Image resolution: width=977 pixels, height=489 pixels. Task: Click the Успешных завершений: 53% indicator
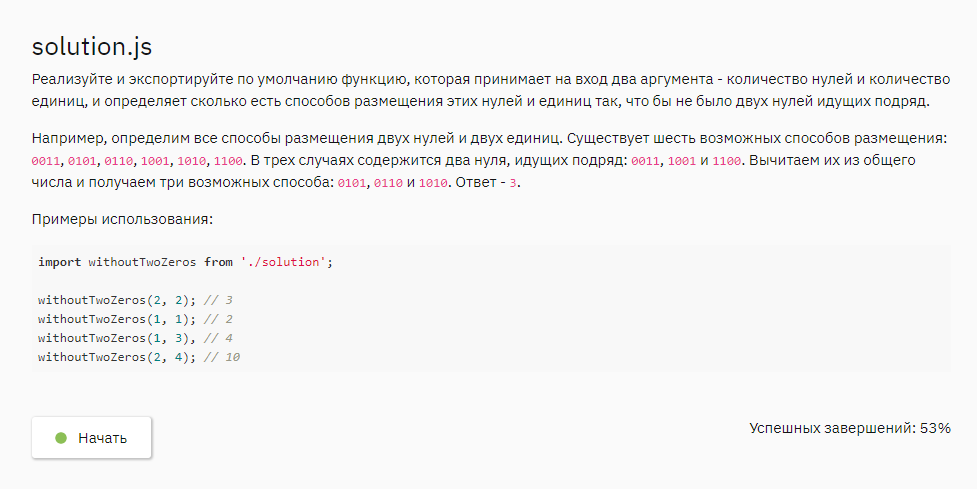[849, 428]
